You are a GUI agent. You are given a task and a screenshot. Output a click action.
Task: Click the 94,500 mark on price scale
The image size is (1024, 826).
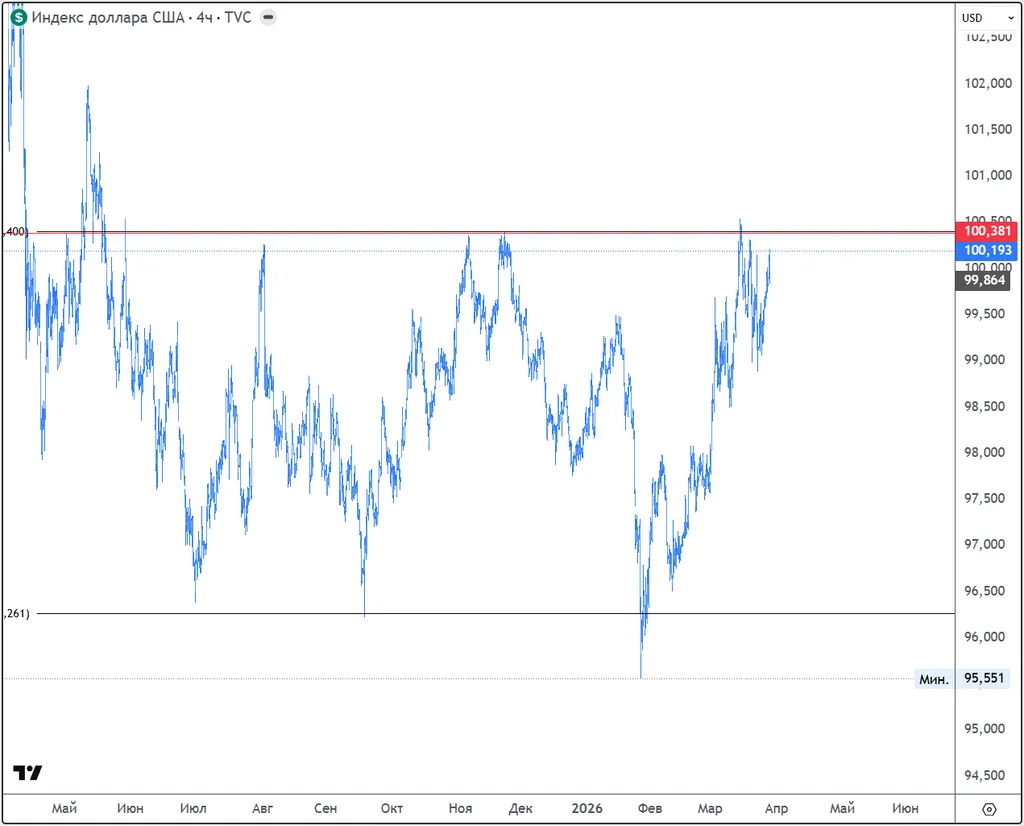point(987,775)
